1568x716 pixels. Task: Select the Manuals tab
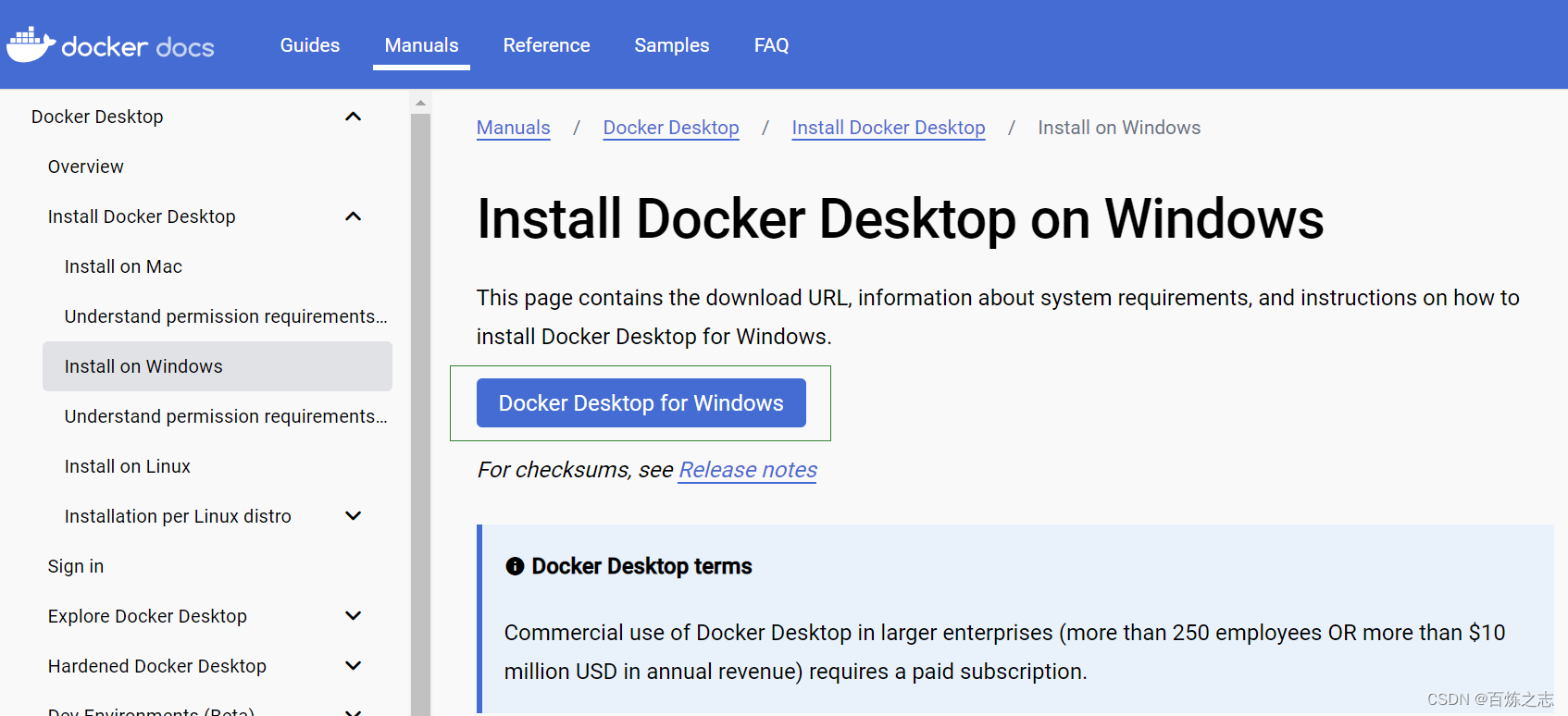point(421,45)
